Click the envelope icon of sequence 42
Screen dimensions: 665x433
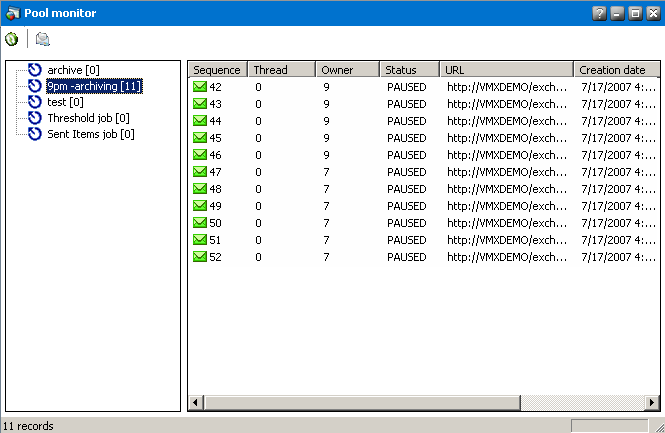(200, 87)
